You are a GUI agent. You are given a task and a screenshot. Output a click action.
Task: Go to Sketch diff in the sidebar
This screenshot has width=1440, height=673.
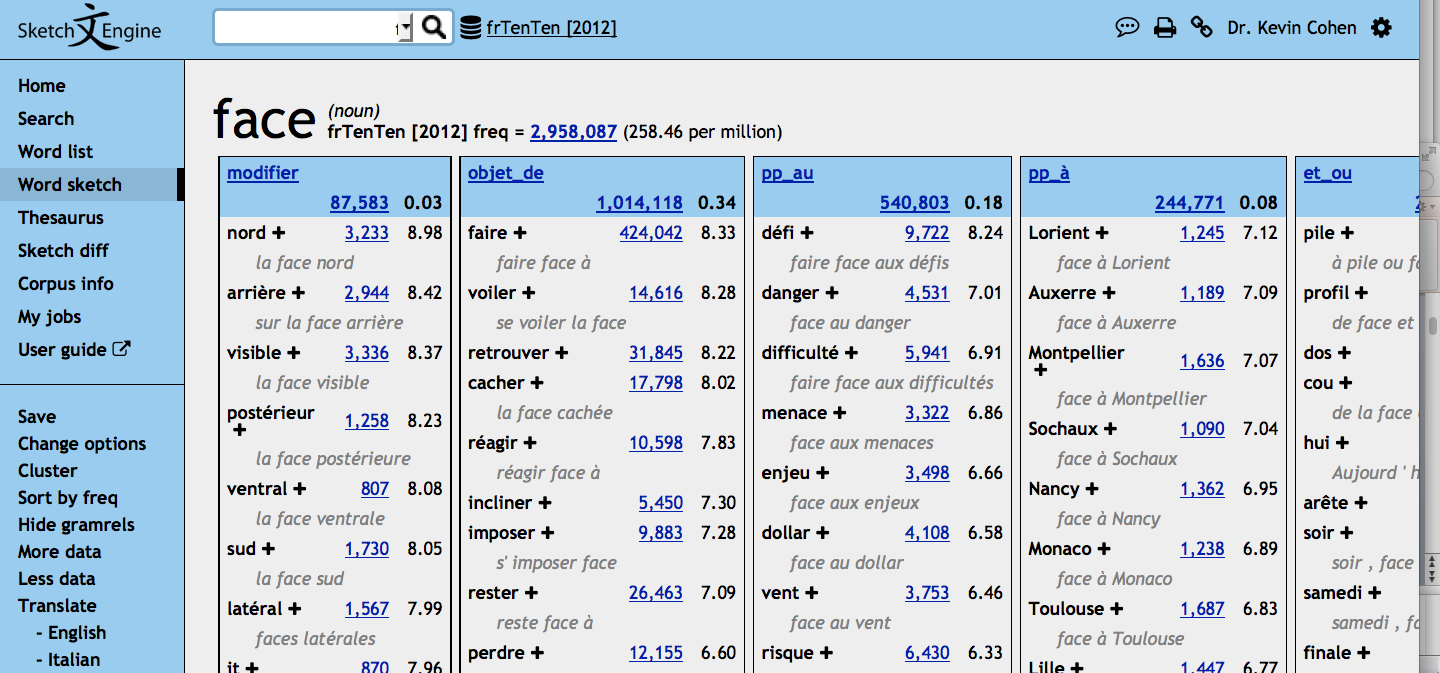(x=64, y=251)
